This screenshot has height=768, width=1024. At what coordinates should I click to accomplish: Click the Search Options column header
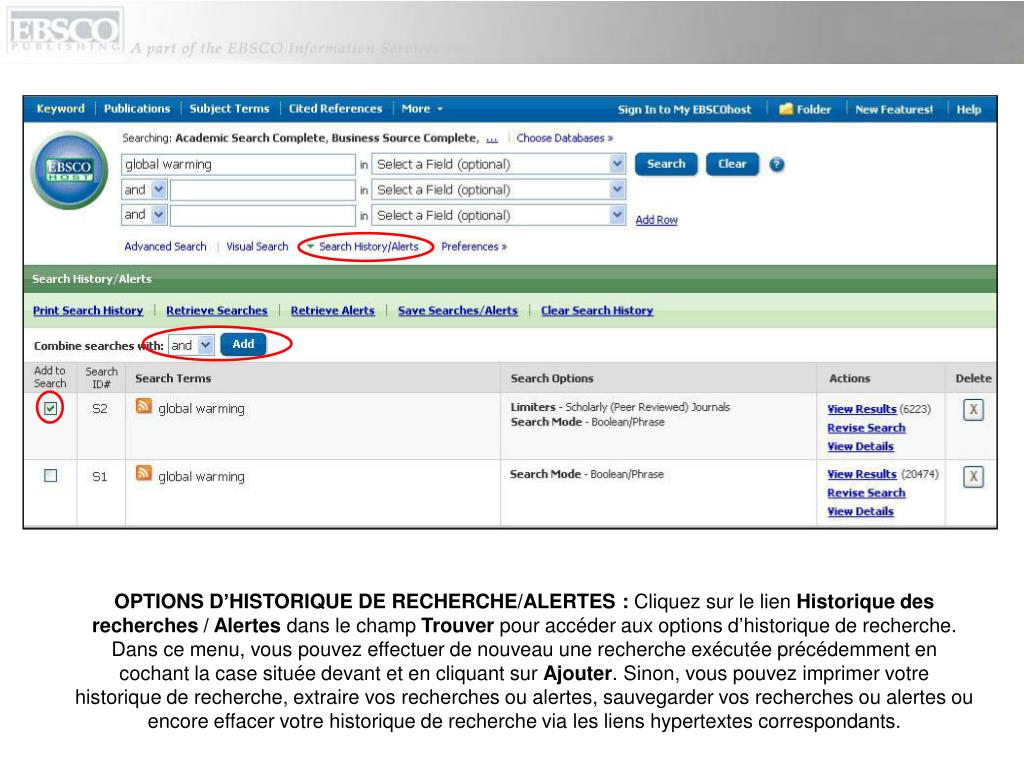pyautogui.click(x=552, y=378)
